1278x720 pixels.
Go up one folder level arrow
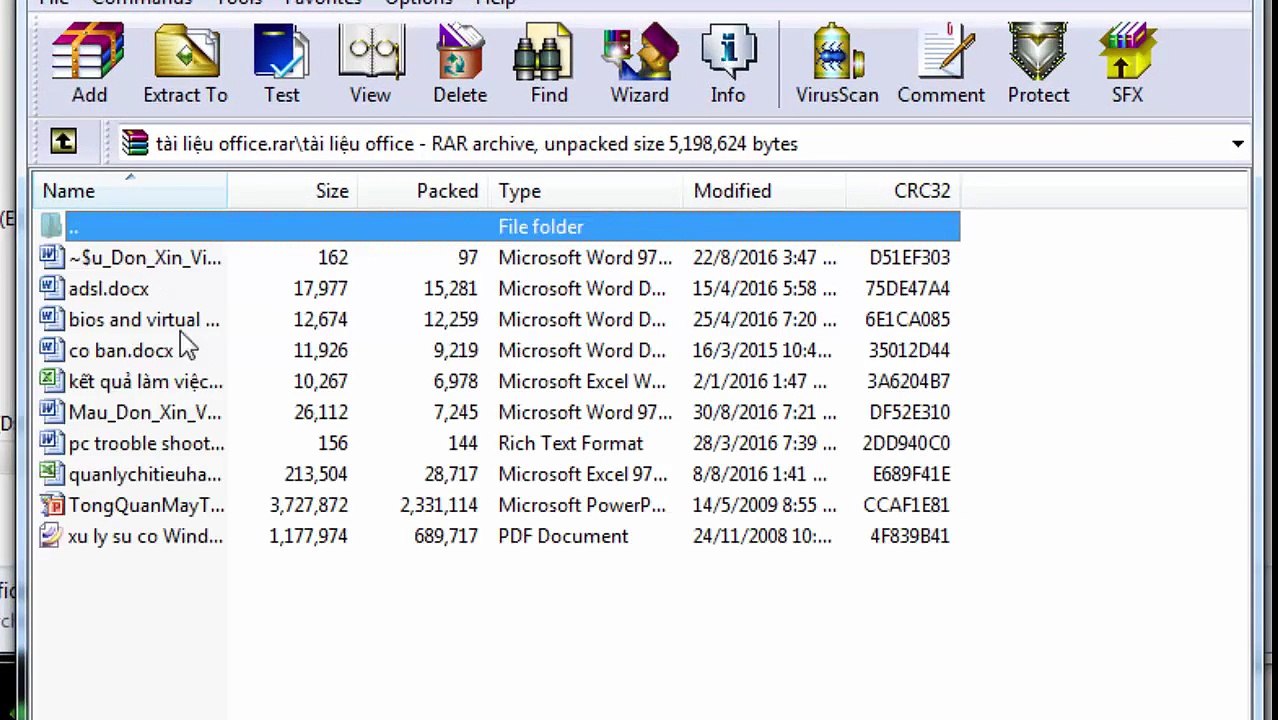[63, 143]
